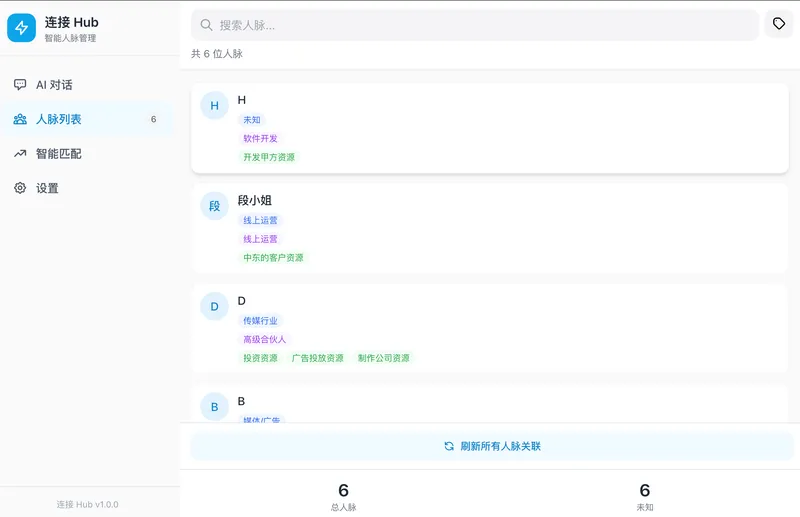
Task: Click the 未知 count statistic at bottom
Action: (645, 496)
